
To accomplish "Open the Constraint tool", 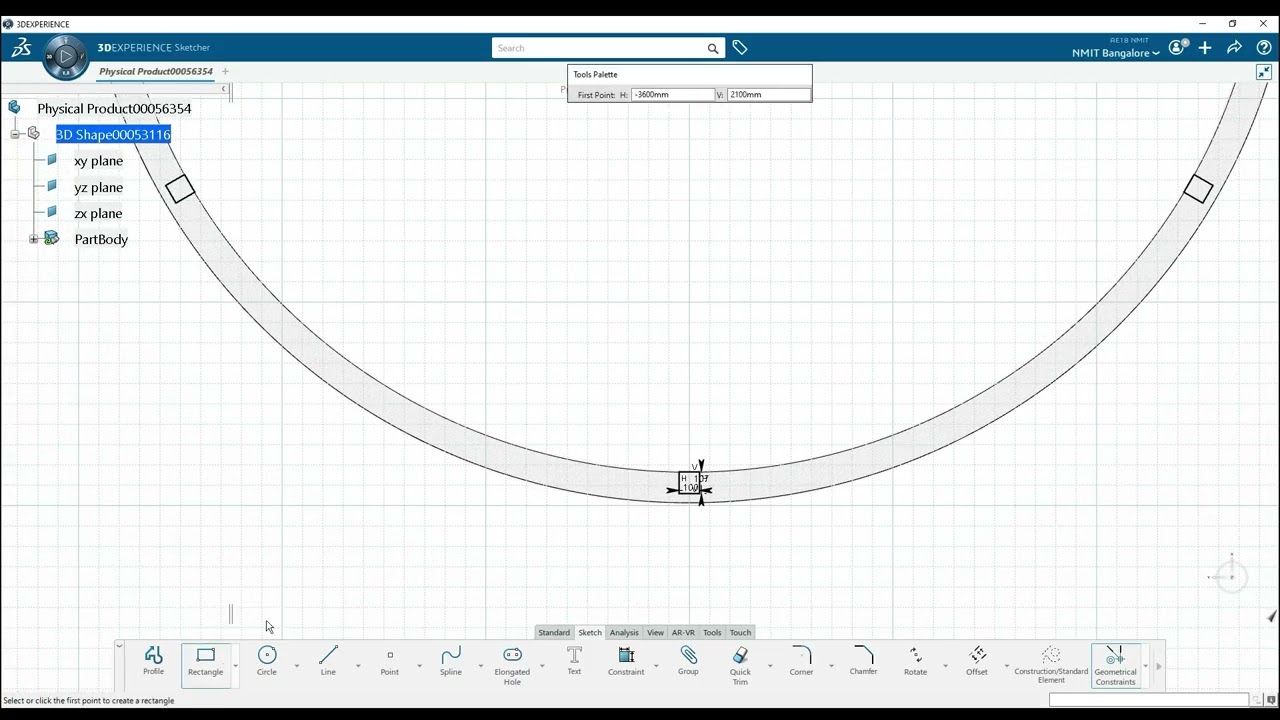I will tap(626, 662).
